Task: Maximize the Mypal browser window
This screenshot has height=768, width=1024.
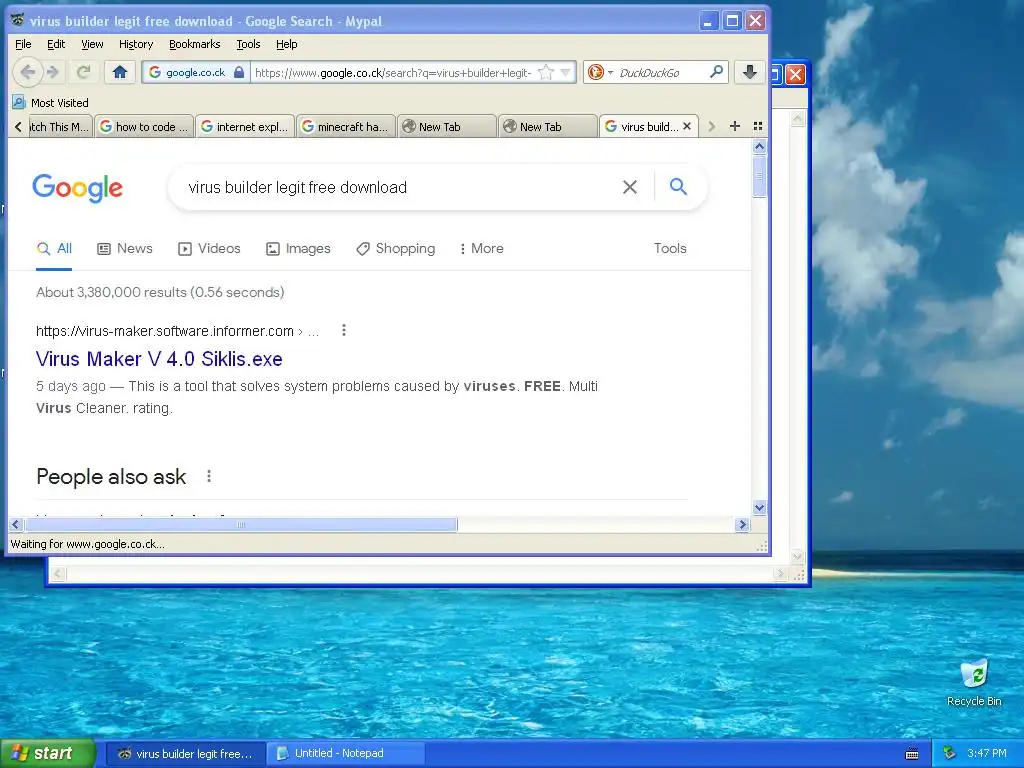Action: (x=732, y=21)
